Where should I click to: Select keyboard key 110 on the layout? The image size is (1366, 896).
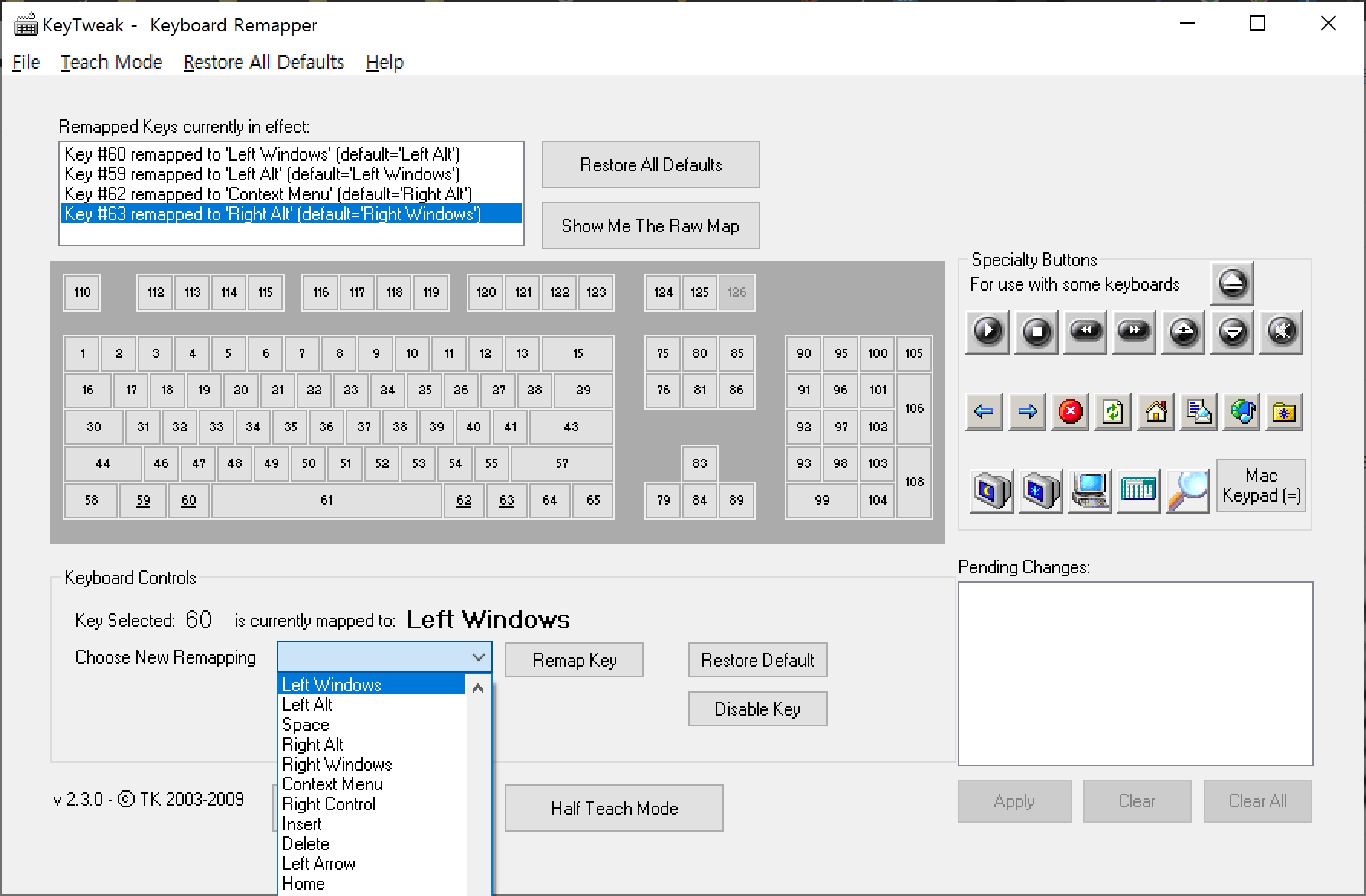(x=82, y=292)
